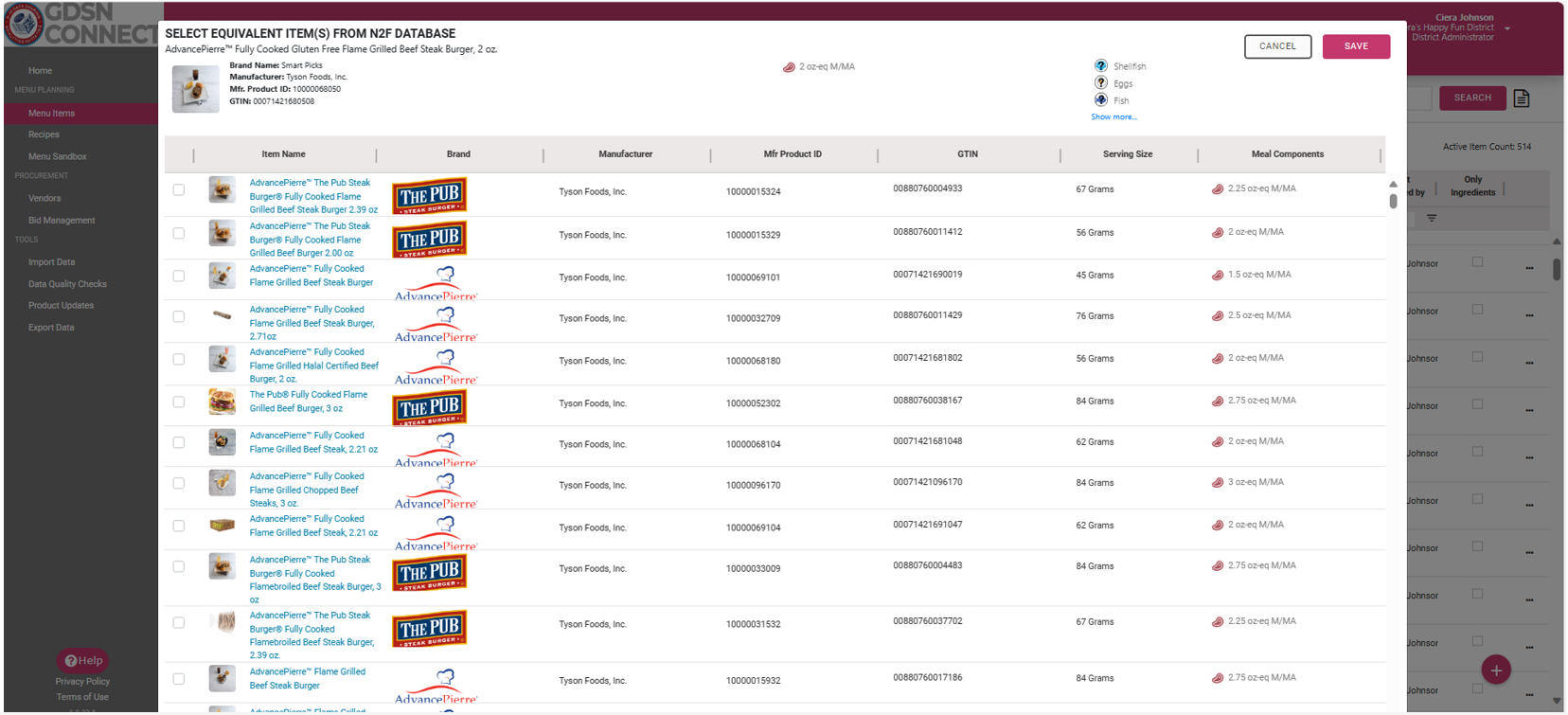Check the box for Pub Steak Burger 2.39 oz row
The image size is (1568, 715).
pos(179,190)
